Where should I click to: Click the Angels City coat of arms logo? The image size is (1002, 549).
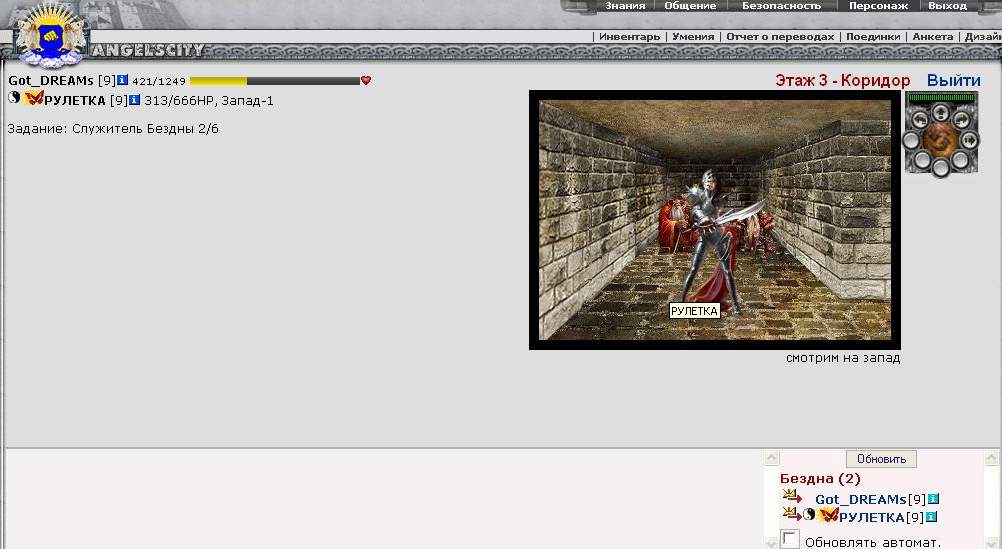(x=50, y=35)
